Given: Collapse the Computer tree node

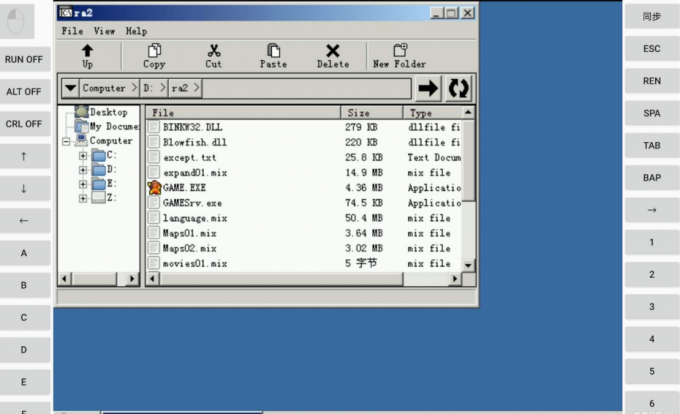Looking at the screenshot, I should [x=67, y=142].
